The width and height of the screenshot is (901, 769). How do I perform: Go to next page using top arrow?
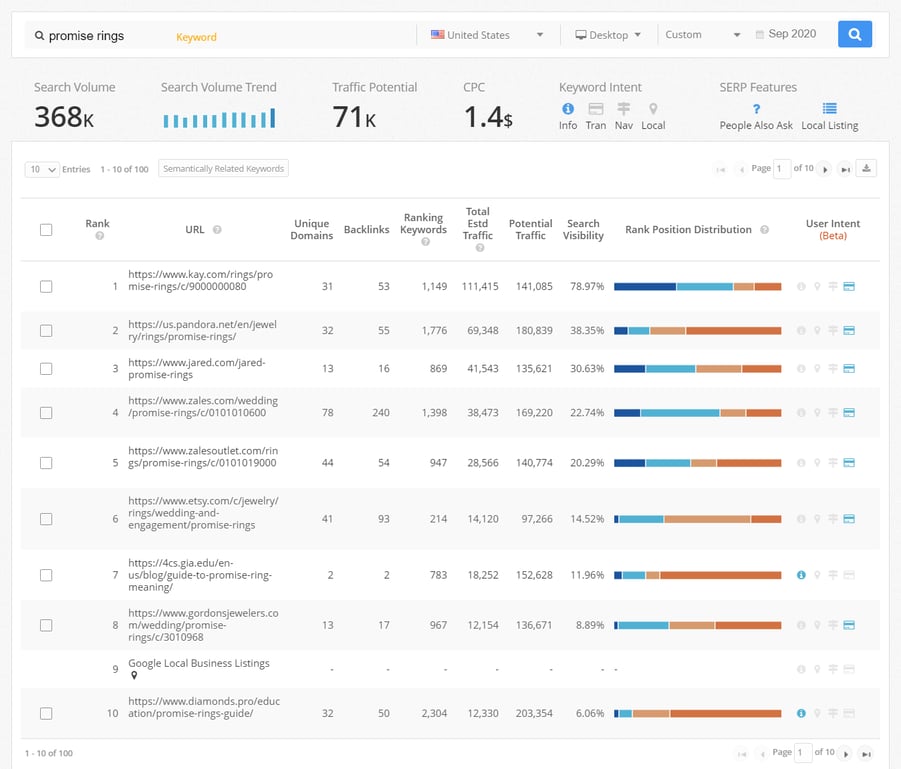pos(825,169)
